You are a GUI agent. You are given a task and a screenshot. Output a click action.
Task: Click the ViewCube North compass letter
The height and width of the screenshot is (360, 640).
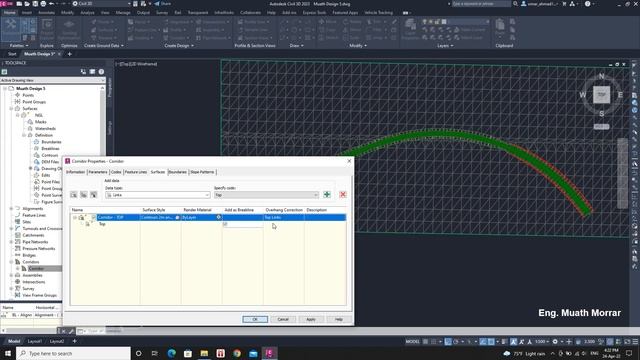tap(602, 76)
